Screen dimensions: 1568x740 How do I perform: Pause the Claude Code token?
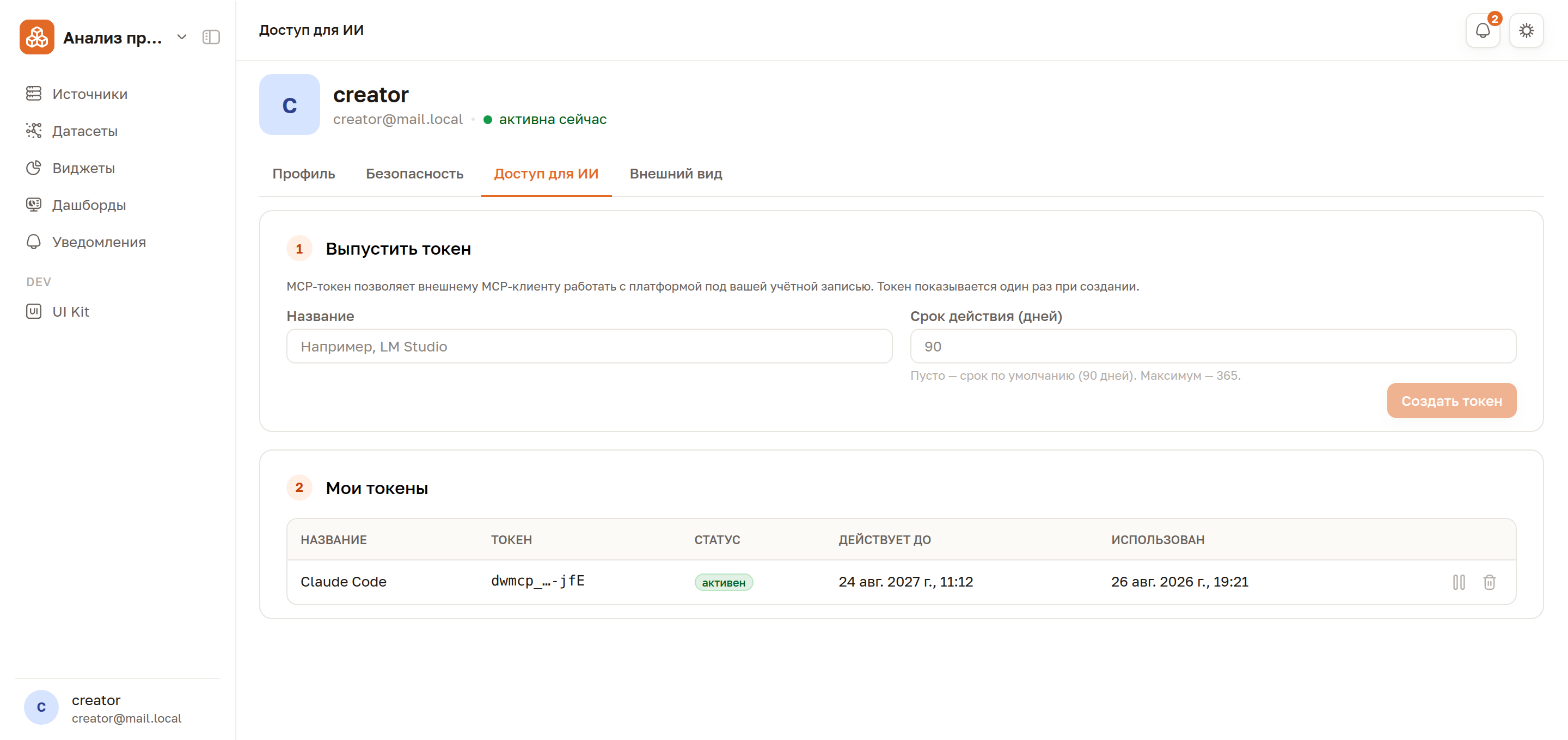tap(1459, 582)
